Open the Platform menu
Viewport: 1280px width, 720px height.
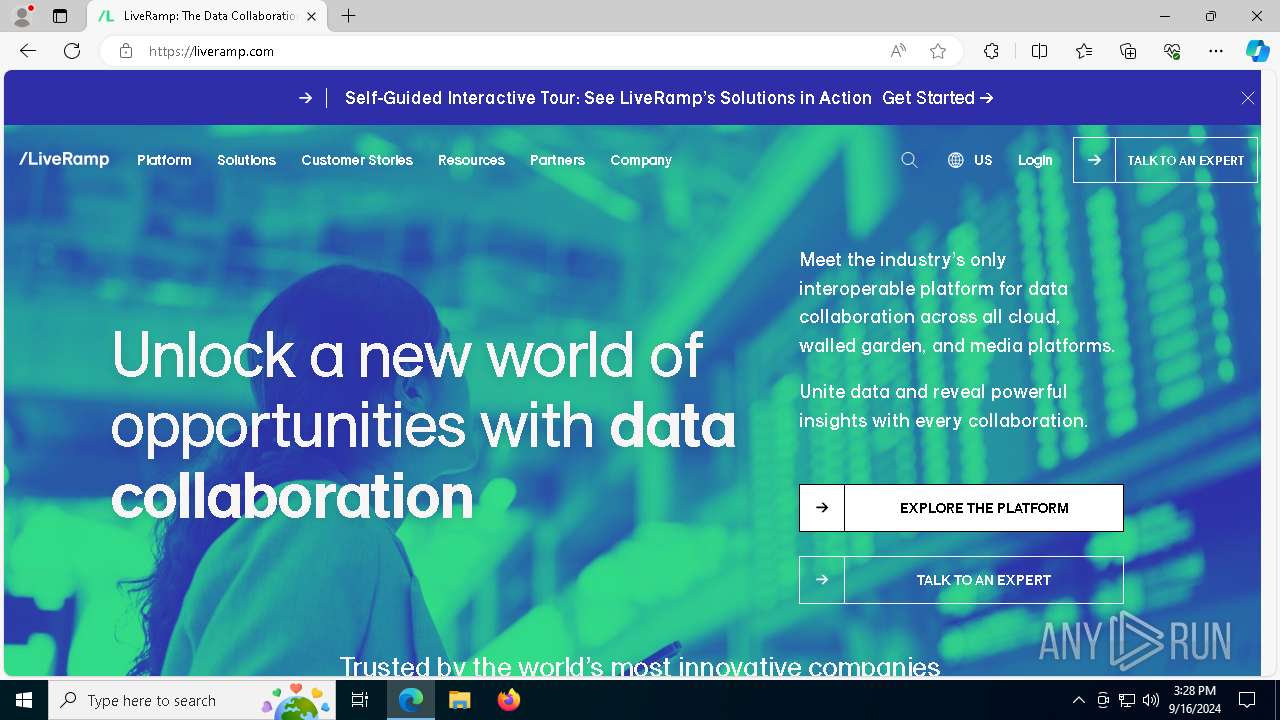click(x=164, y=160)
